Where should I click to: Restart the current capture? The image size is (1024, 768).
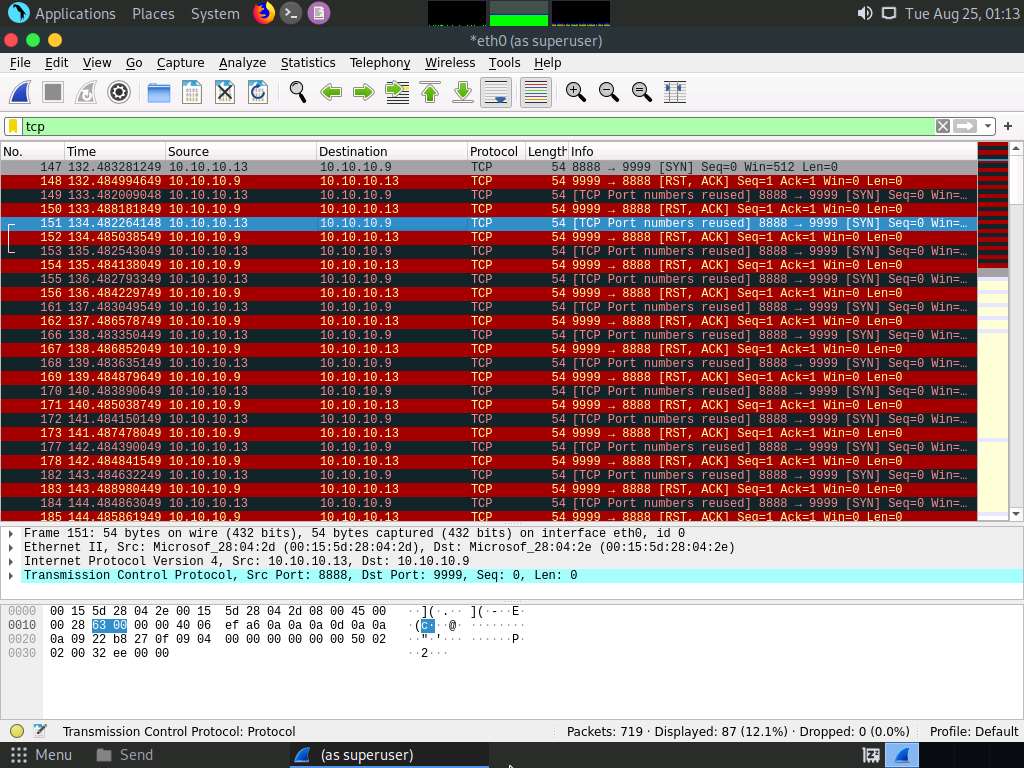[86, 92]
